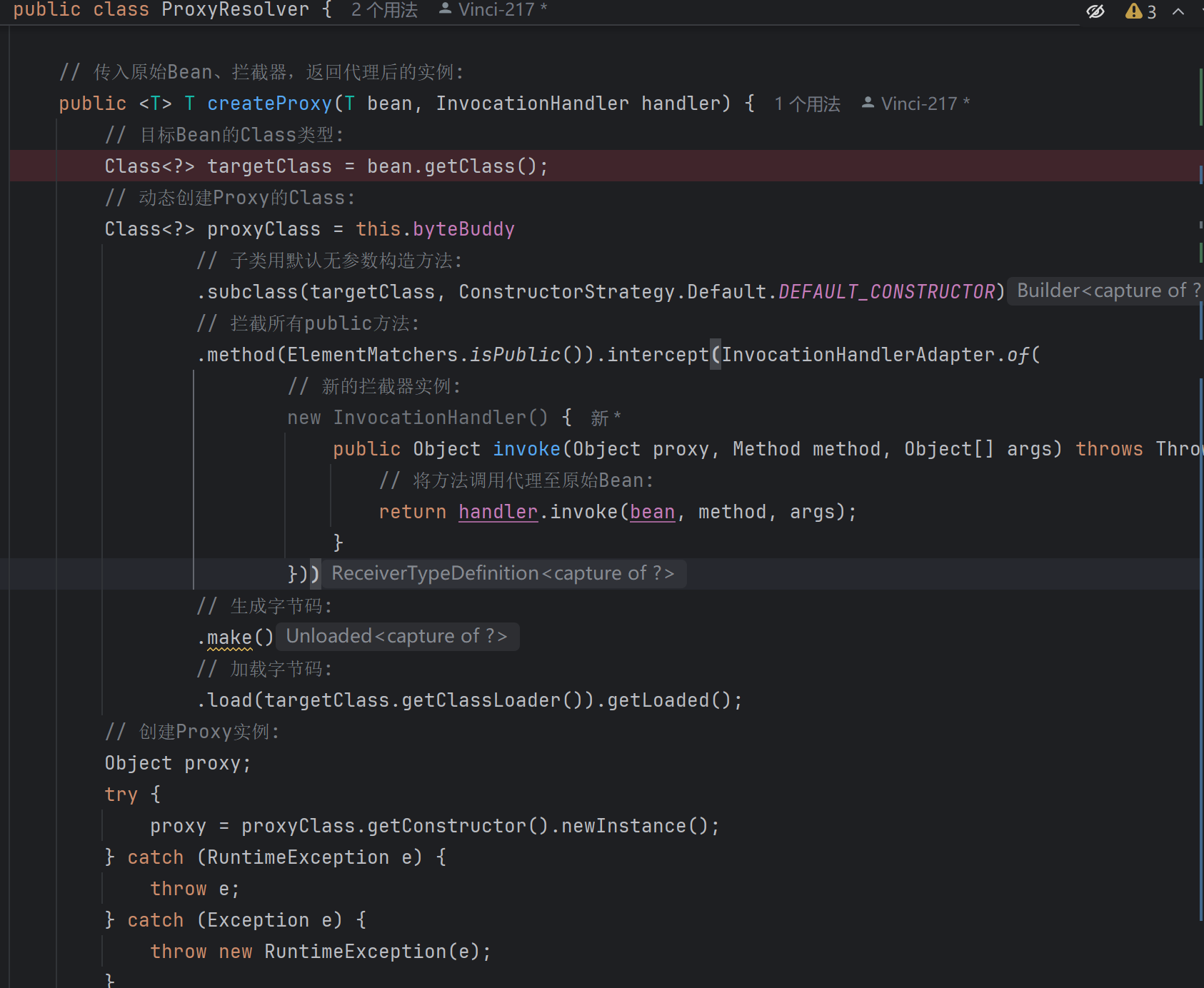The image size is (1204, 988).
Task: Click the ElementMatchers class reference
Action: [x=372, y=355]
